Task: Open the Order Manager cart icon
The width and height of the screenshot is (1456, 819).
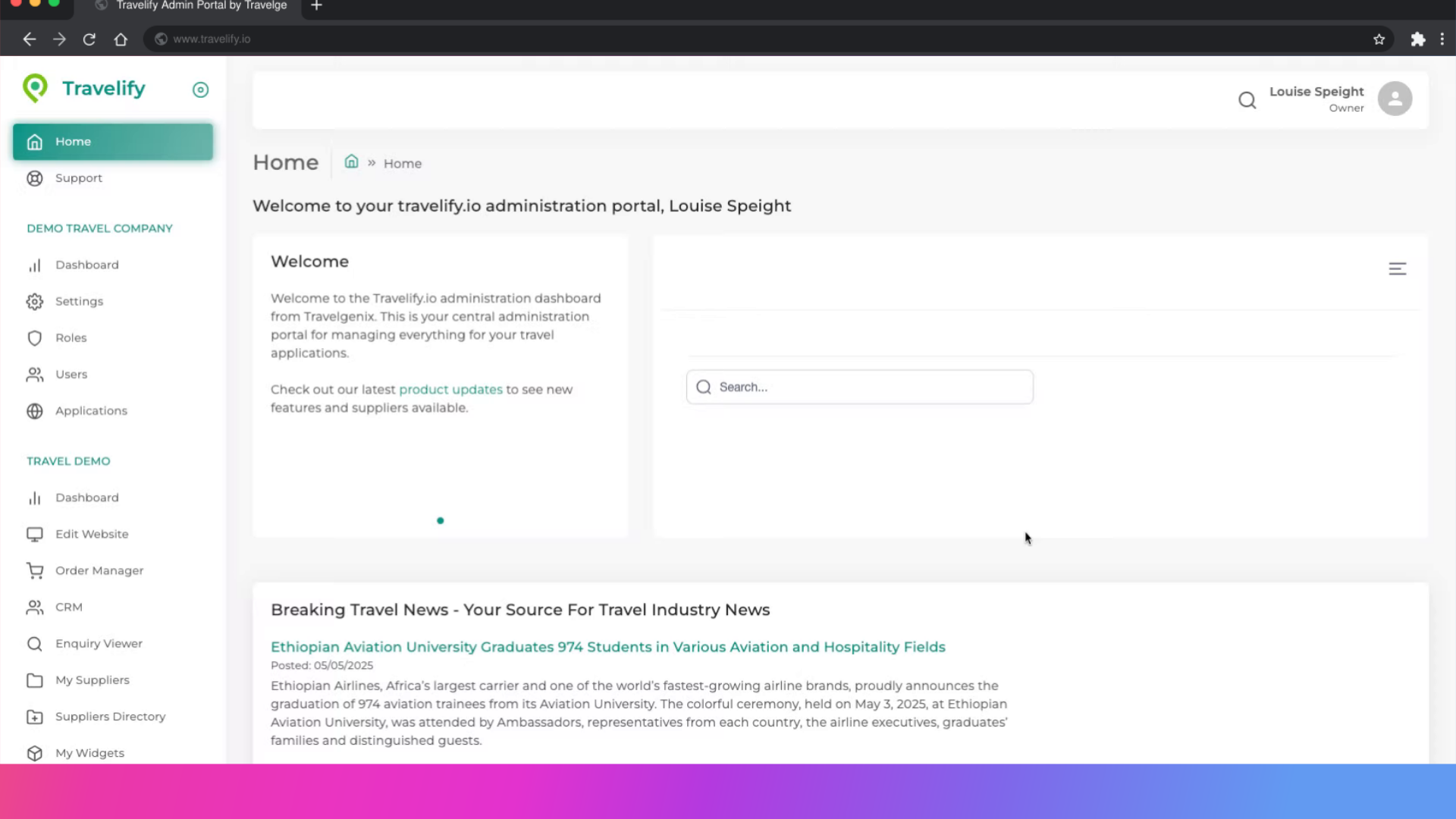Action: coord(35,570)
